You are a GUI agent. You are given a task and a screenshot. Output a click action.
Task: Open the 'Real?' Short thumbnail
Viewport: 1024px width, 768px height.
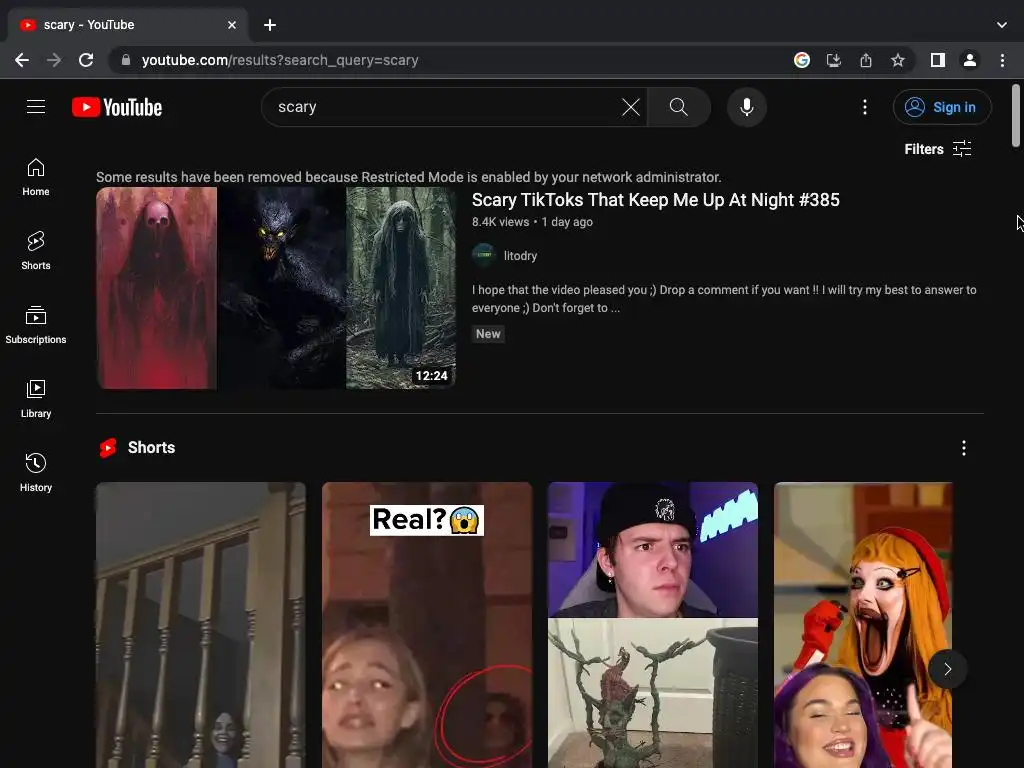pos(427,625)
